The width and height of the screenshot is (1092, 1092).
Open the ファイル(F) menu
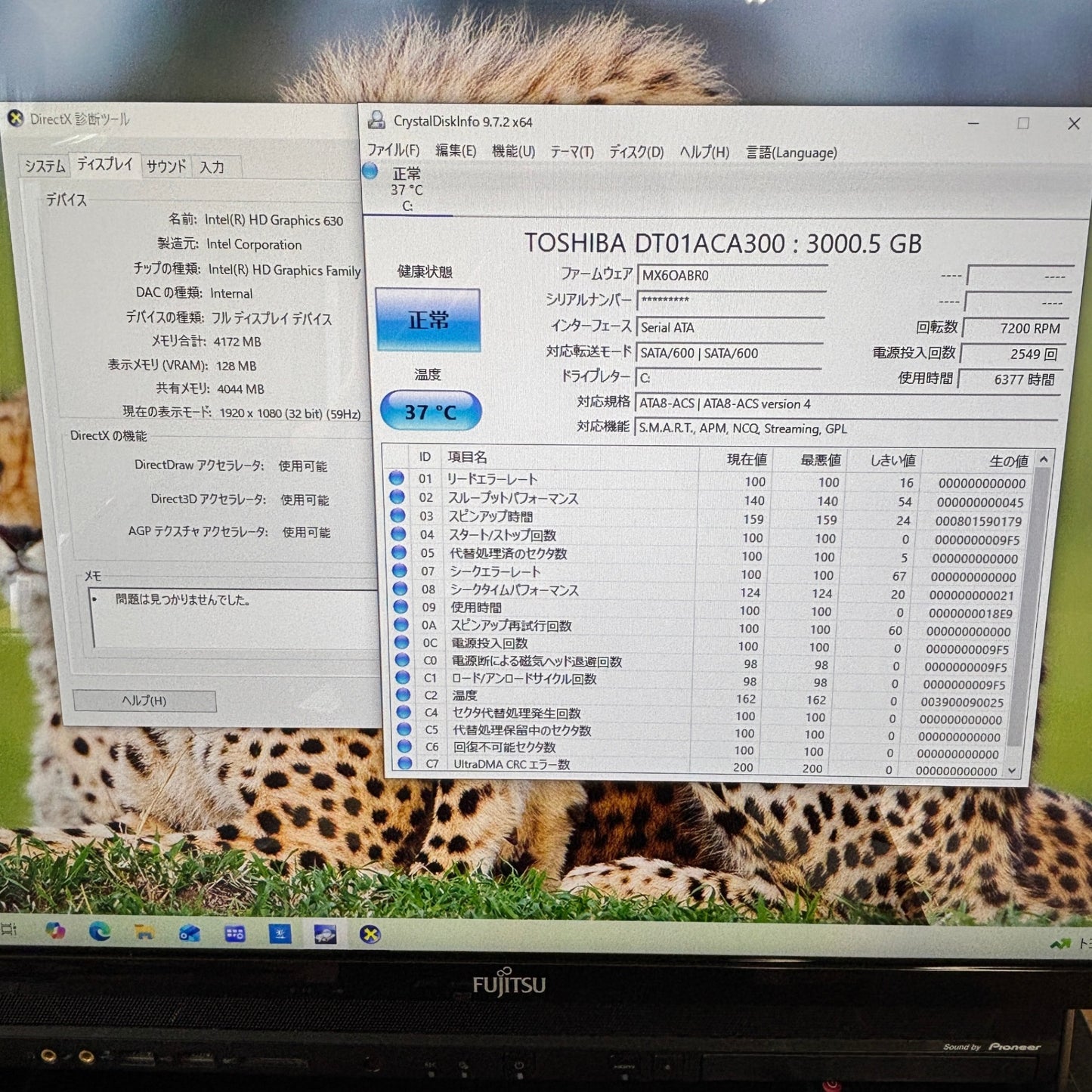(x=393, y=150)
